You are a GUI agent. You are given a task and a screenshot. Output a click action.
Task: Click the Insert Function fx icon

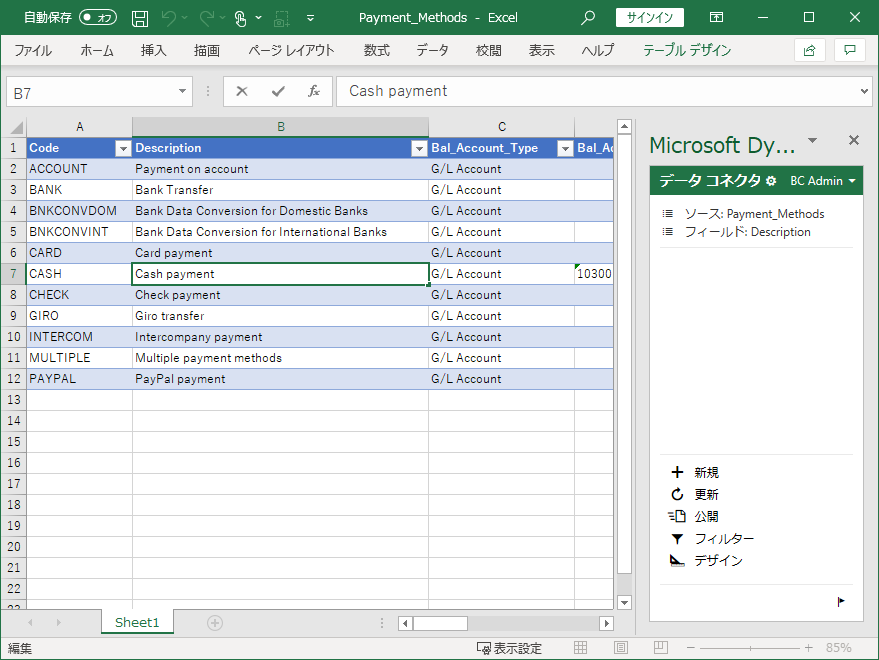click(314, 91)
